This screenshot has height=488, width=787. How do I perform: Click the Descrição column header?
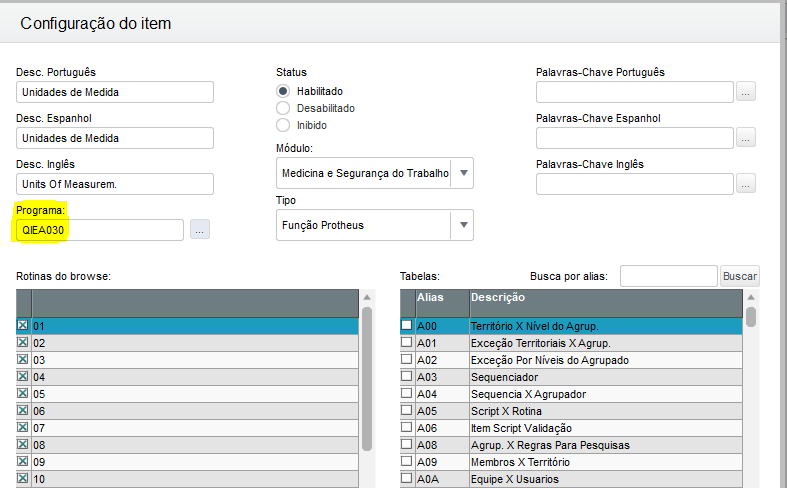click(606, 303)
